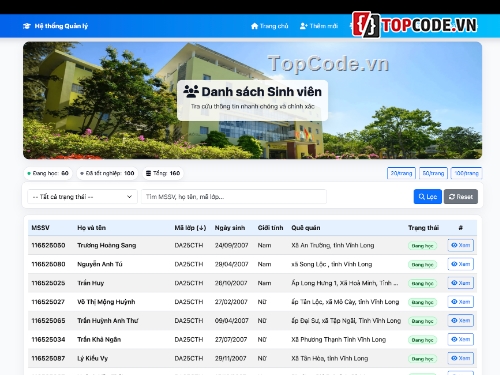This screenshot has width=500, height=375.
Task: Click Đang học badge for Nguyễn Anh Tú
Action: [422, 265]
